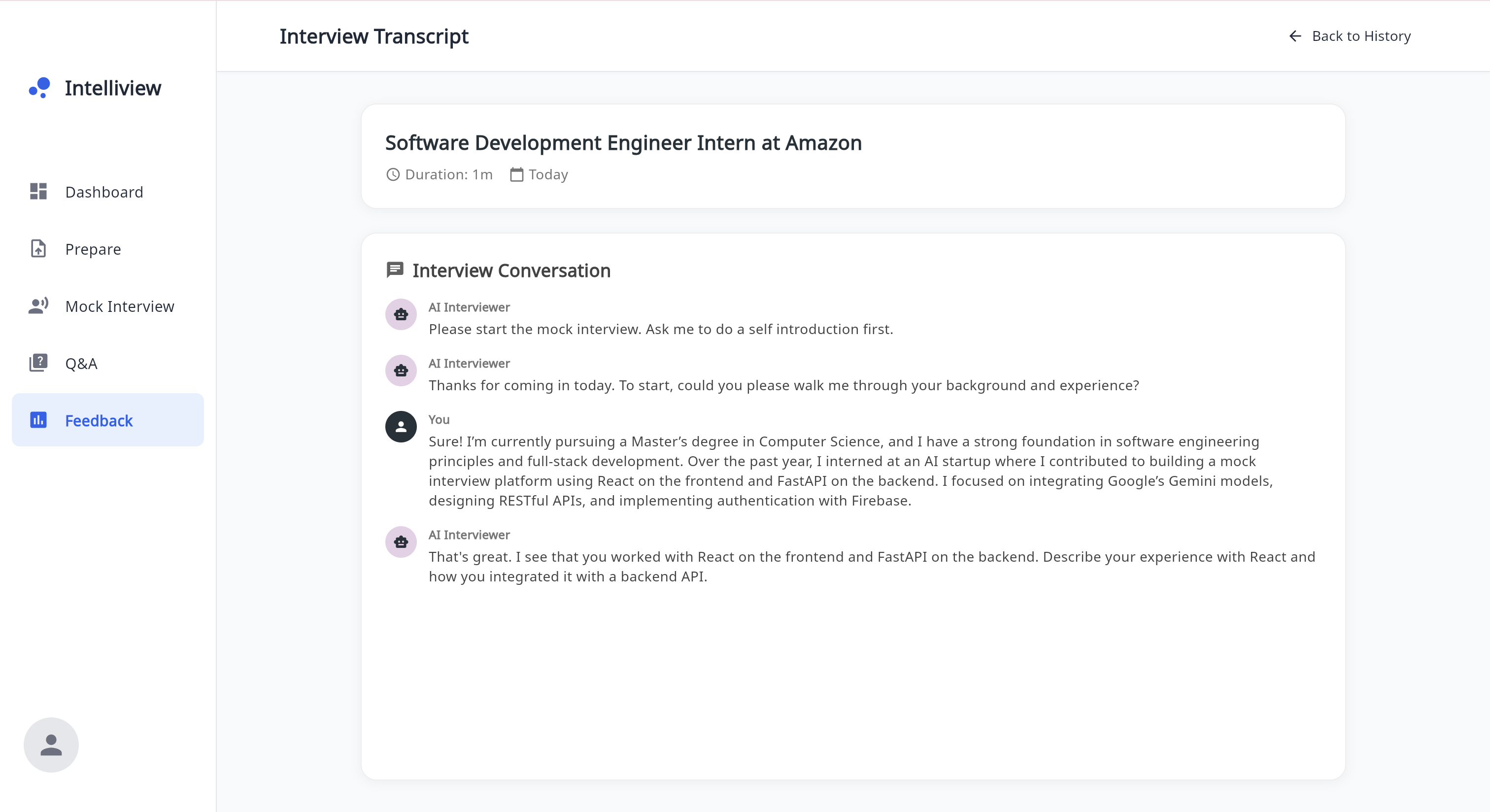Open the Prepare page
This screenshot has height=812, width=1490.
click(93, 249)
